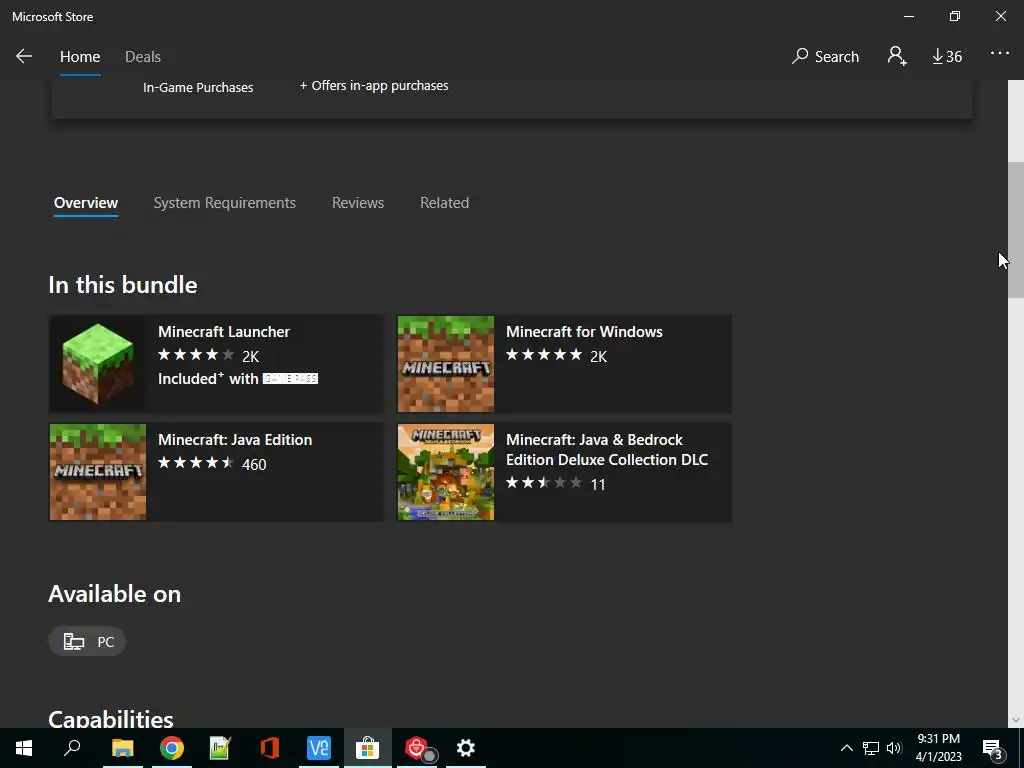Select the Related tab
Image resolution: width=1024 pixels, height=768 pixels.
(445, 203)
